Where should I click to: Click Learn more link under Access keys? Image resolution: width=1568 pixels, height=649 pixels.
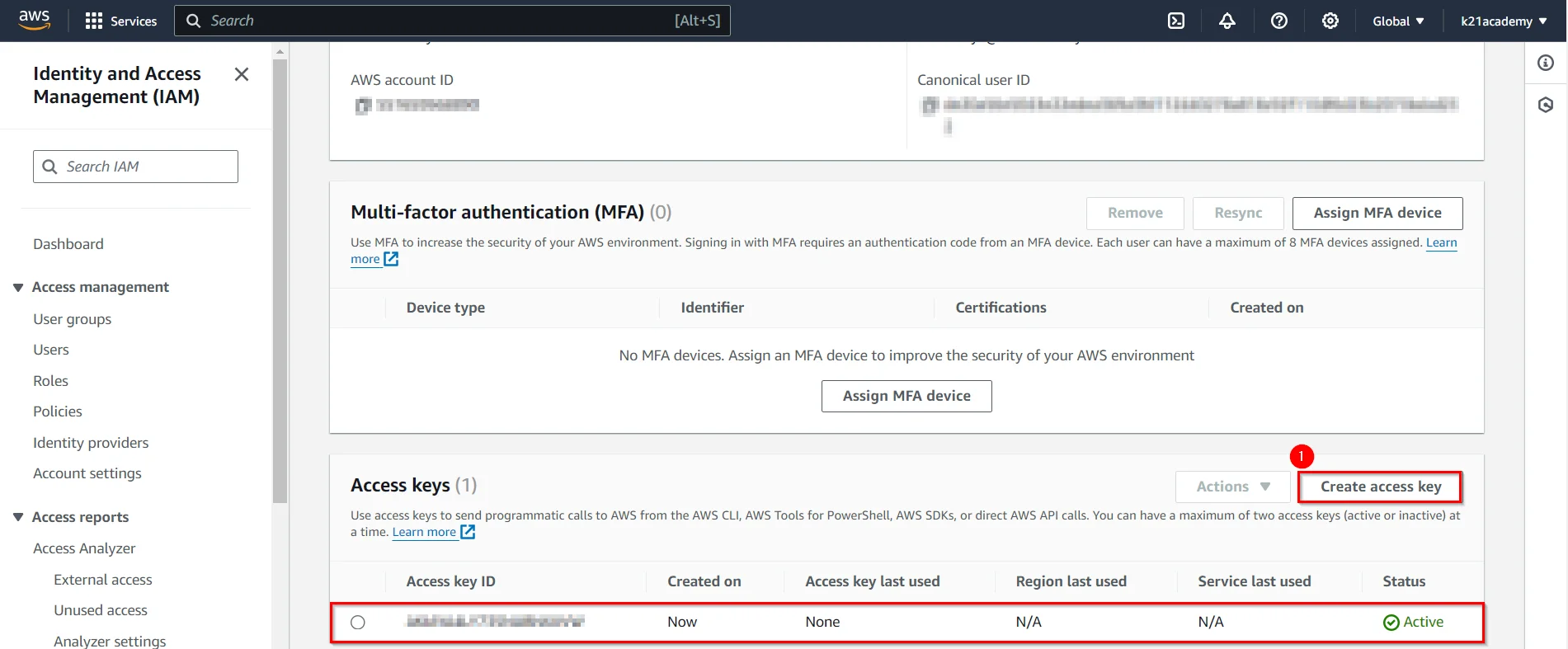pyautogui.click(x=424, y=532)
